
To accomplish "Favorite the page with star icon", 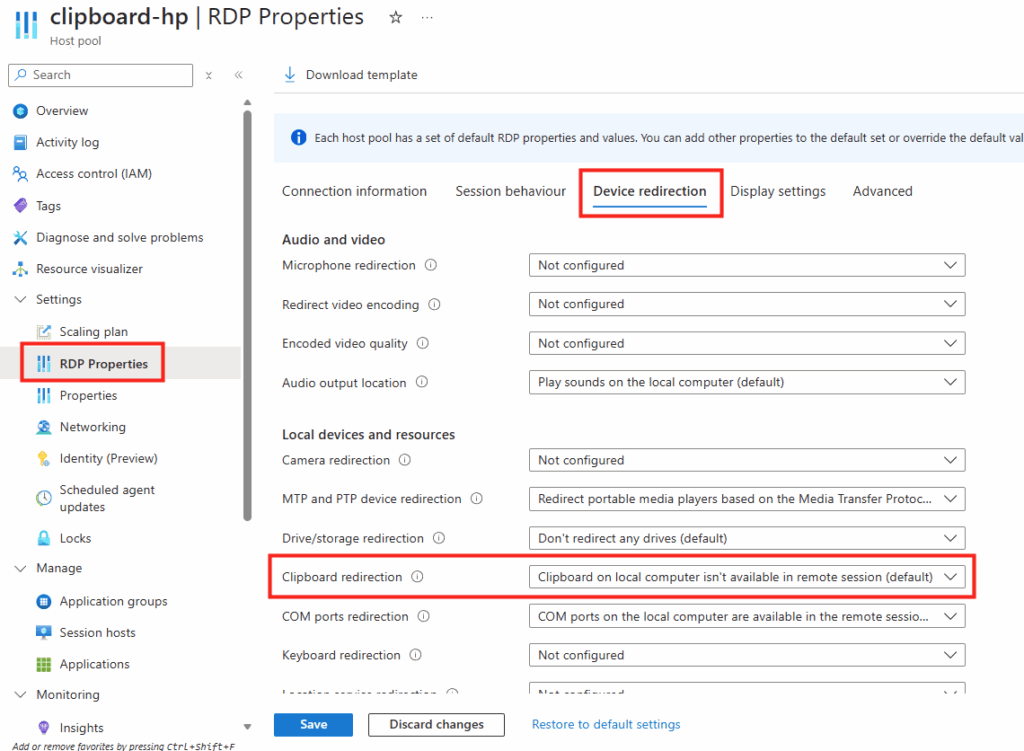I will tap(395, 18).
